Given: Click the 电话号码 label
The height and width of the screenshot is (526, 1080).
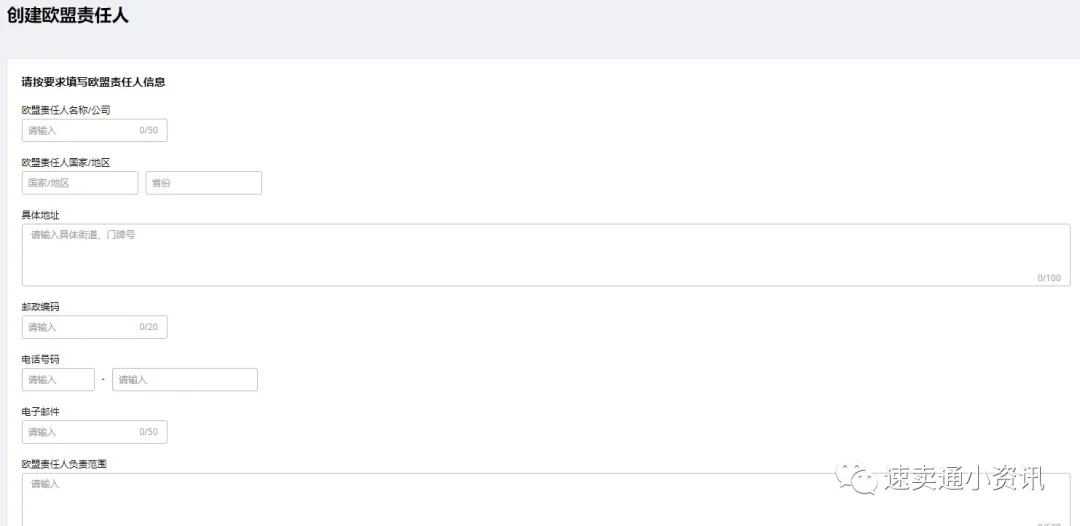Looking at the screenshot, I should coord(41,359).
